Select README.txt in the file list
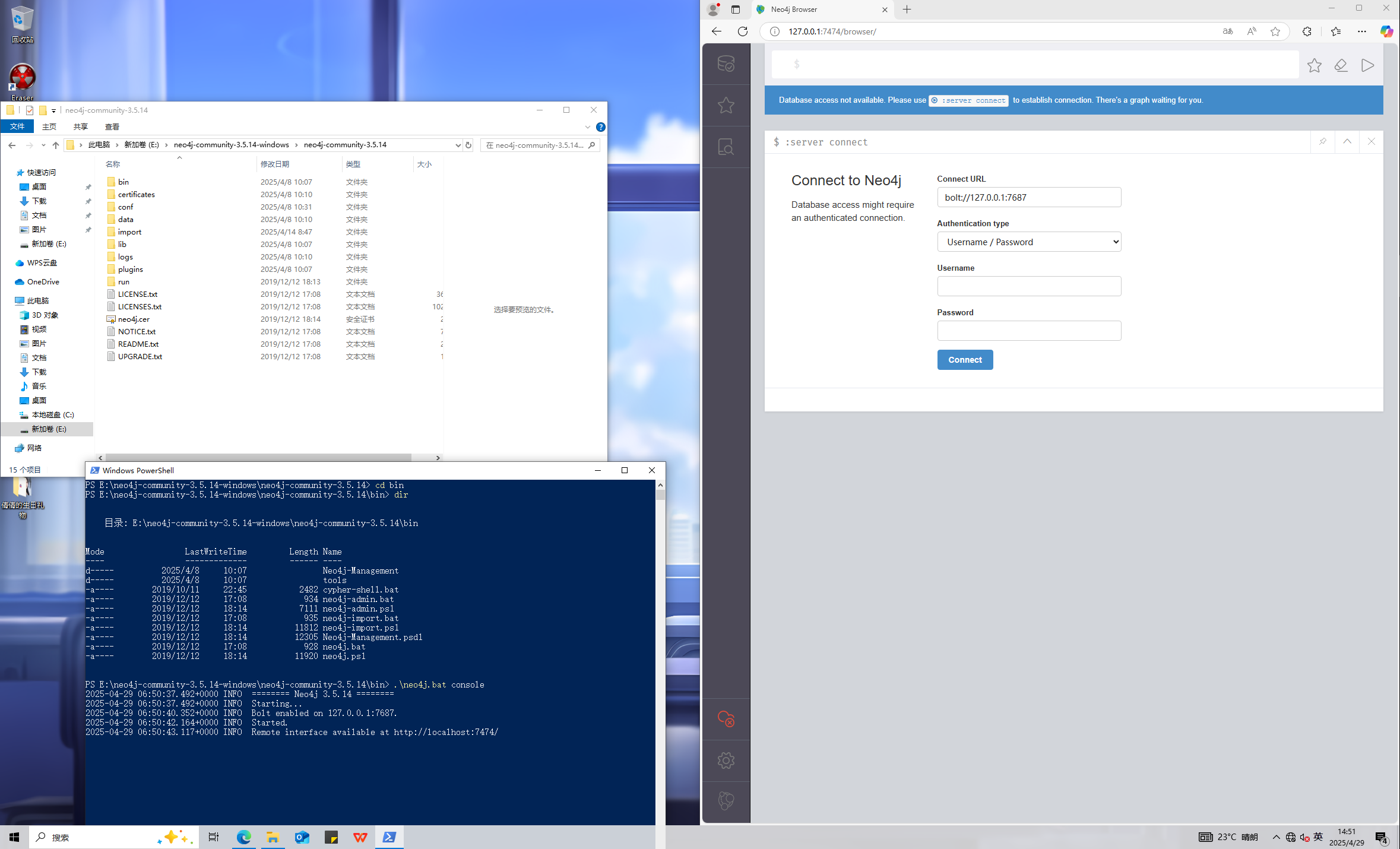This screenshot has width=1400, height=849. (x=138, y=344)
